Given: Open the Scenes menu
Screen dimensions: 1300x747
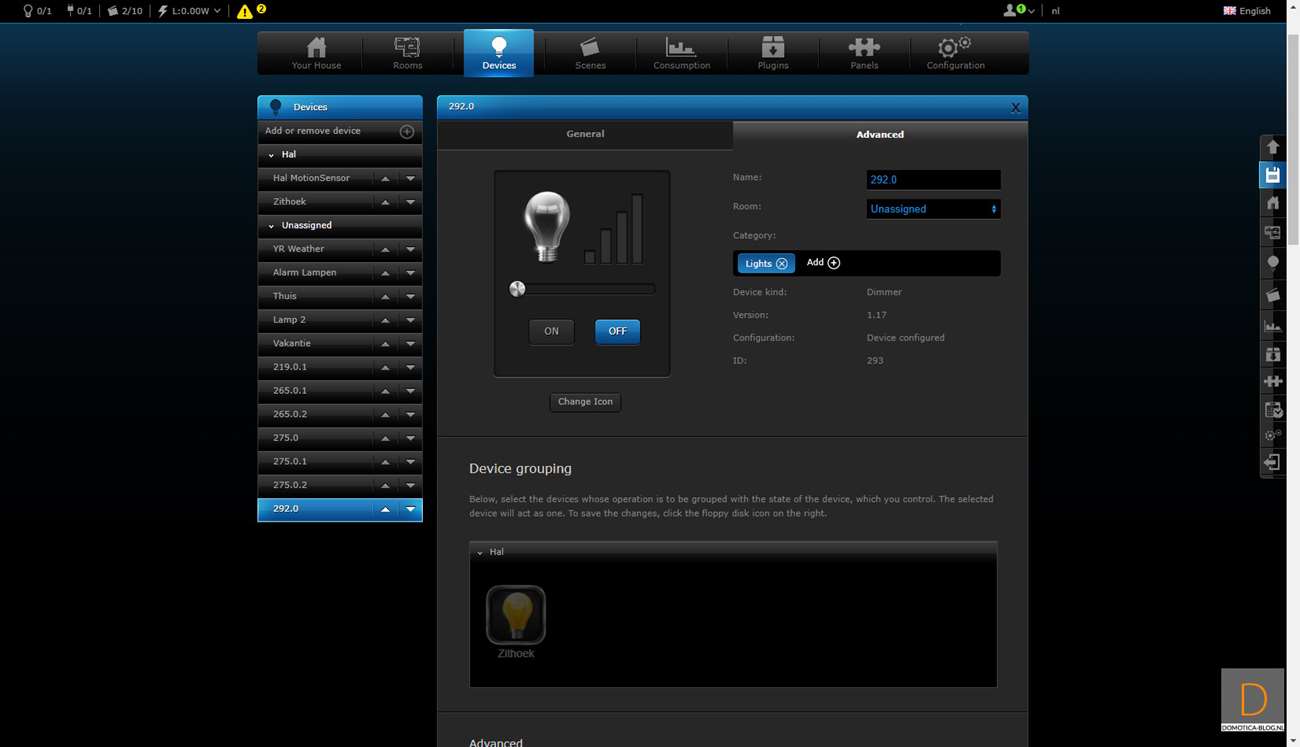Looking at the screenshot, I should 590,52.
